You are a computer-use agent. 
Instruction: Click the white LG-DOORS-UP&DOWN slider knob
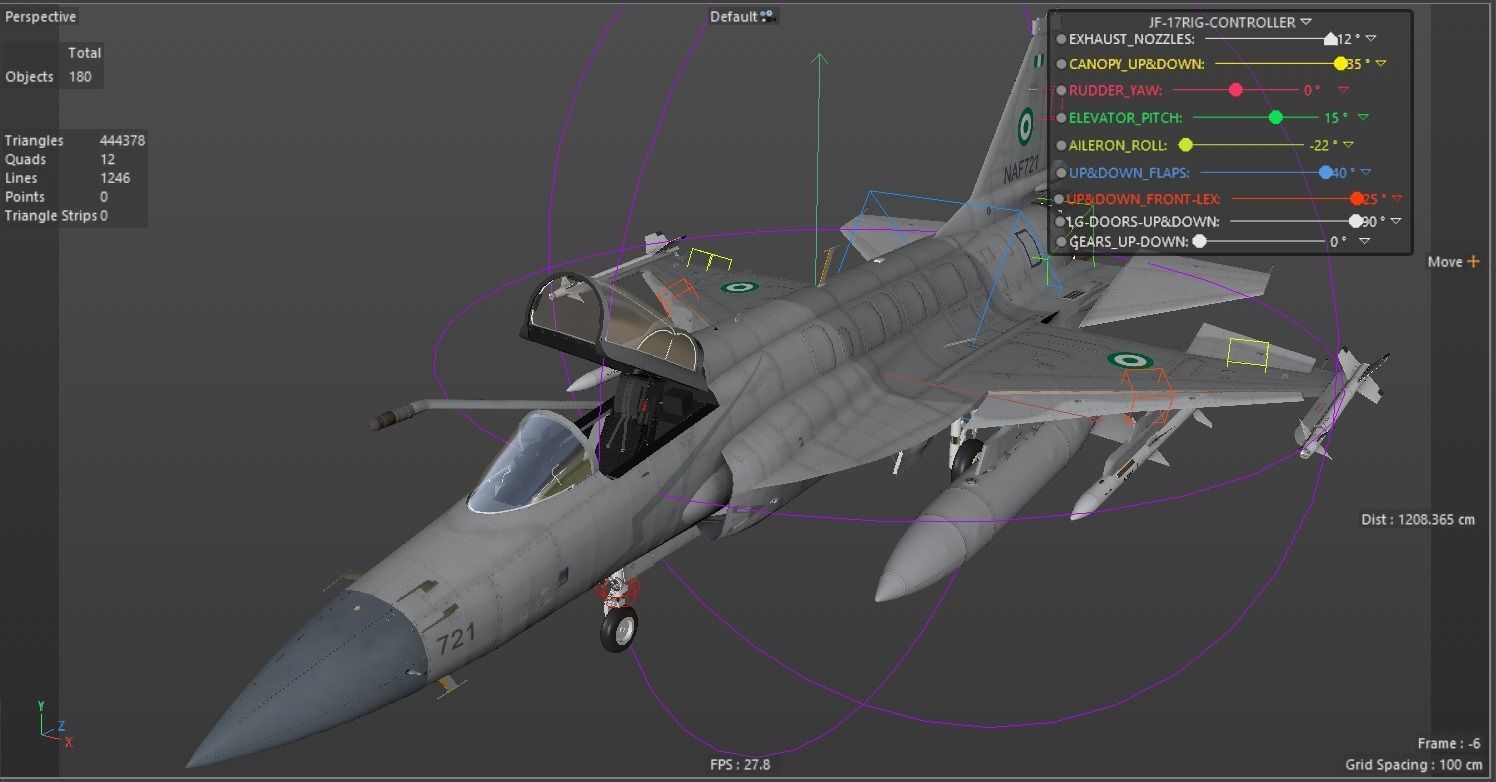pos(1356,222)
